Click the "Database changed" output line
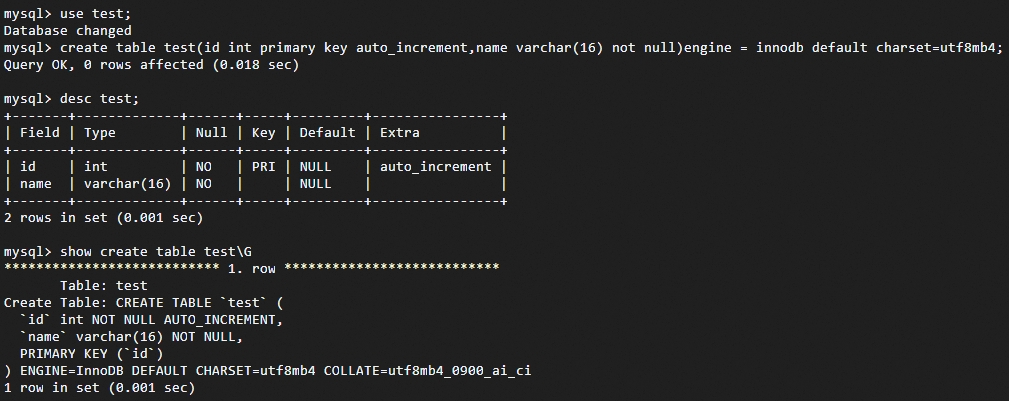Image resolution: width=1009 pixels, height=401 pixels. pos(68,31)
